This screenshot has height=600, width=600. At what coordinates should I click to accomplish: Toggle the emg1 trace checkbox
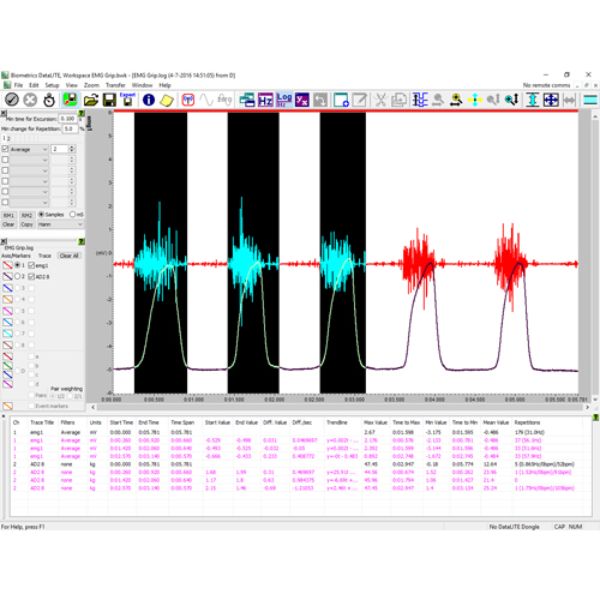click(x=31, y=265)
